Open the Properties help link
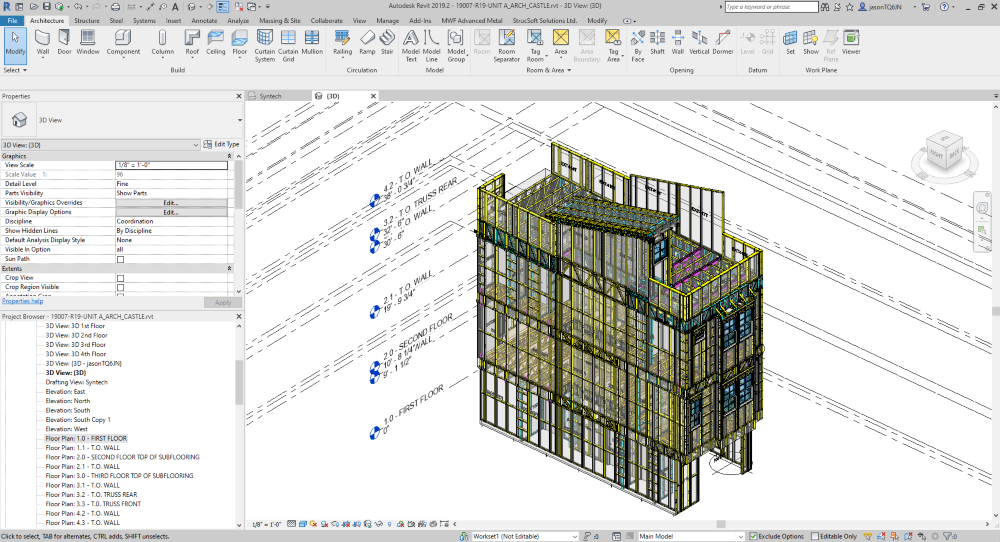The width and height of the screenshot is (1000, 542). point(22,301)
